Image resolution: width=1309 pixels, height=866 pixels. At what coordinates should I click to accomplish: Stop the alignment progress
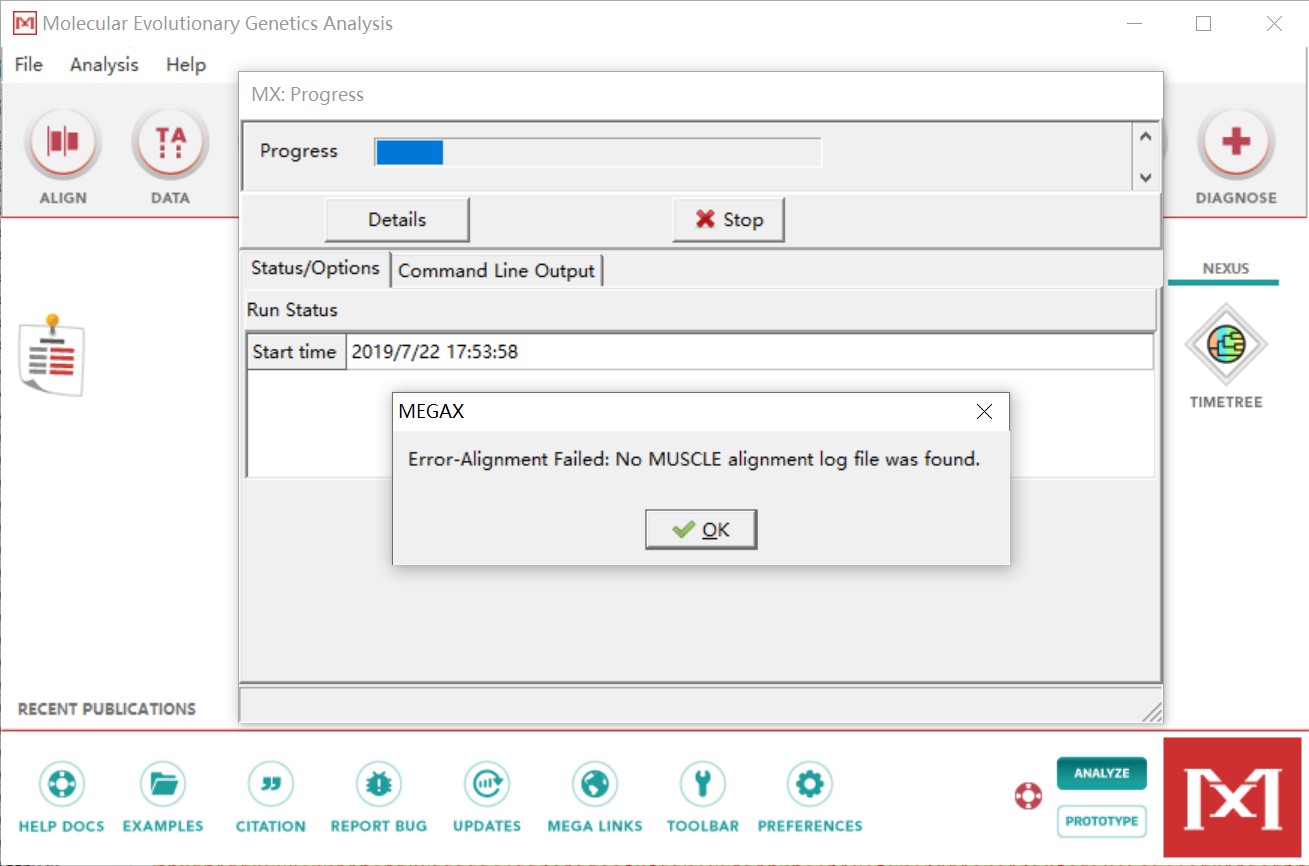[729, 220]
